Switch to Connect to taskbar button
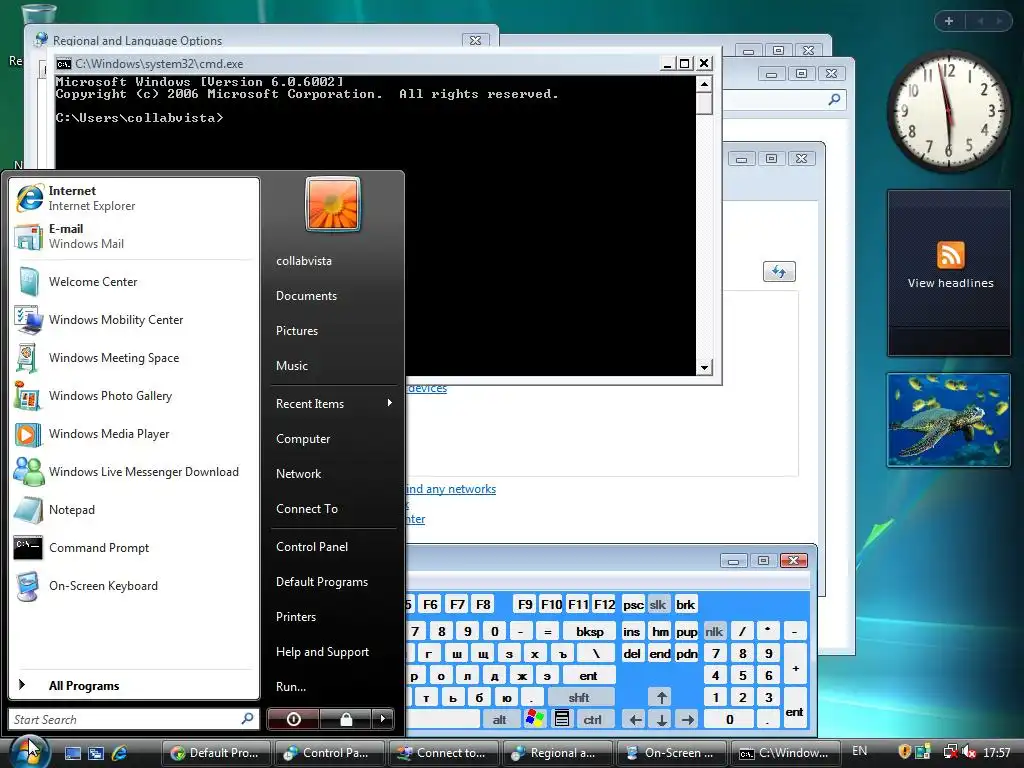The image size is (1024, 768). pyautogui.click(x=443, y=753)
